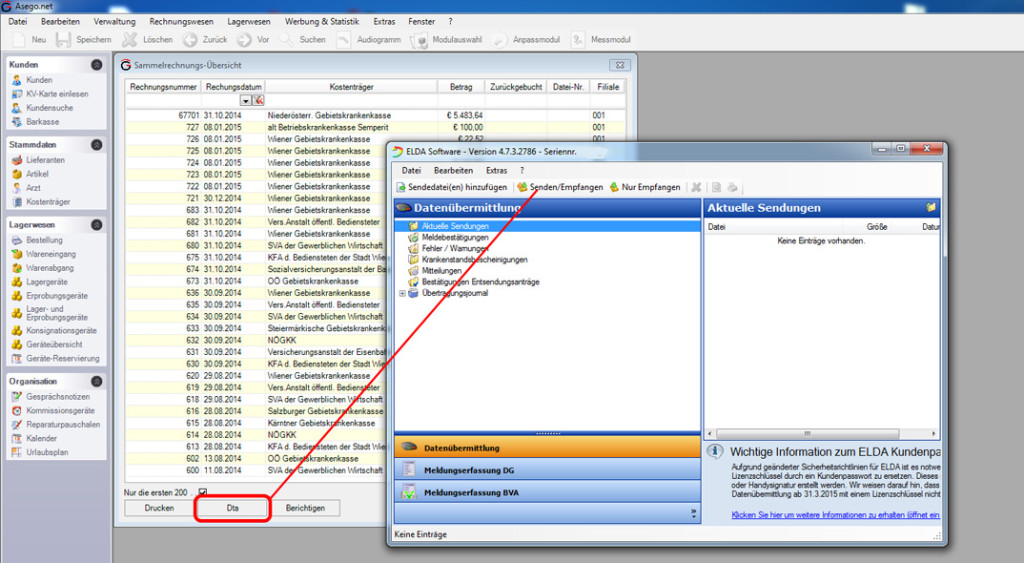This screenshot has width=1024, height=563.
Task: Collapse the Lagerwesen sidebar panel
Action: [x=97, y=225]
